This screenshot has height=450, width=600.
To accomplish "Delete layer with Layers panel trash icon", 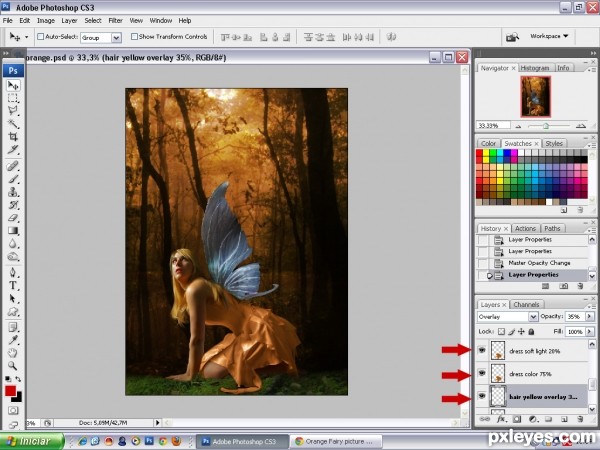I will (580, 419).
